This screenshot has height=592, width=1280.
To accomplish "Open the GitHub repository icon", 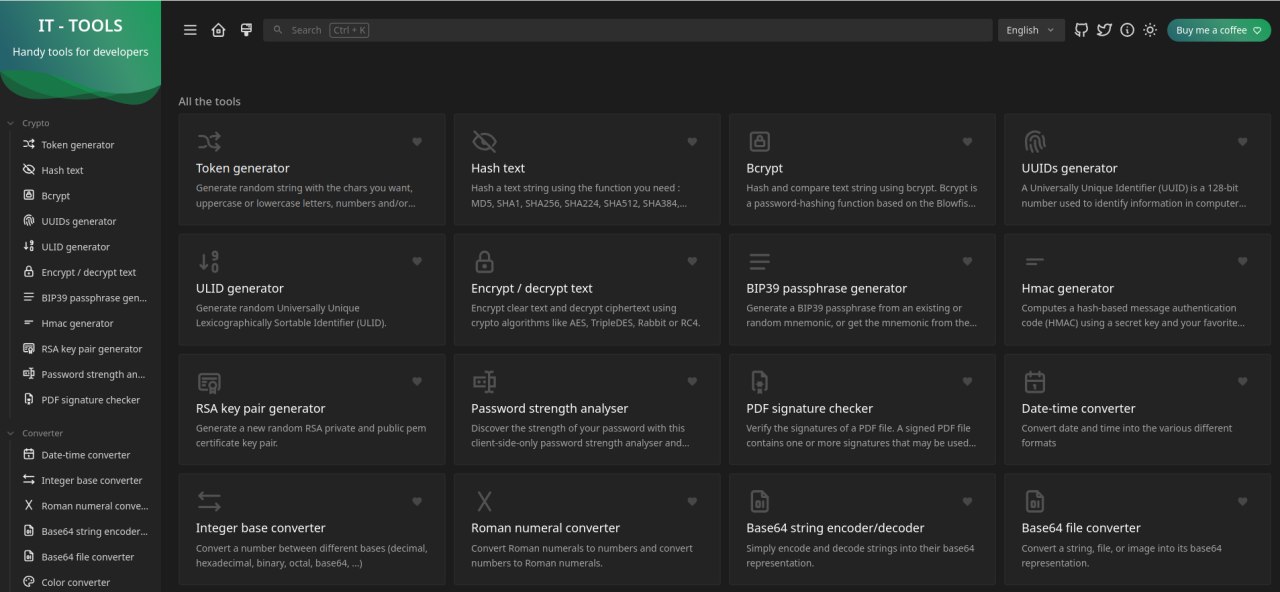I will coord(1081,30).
